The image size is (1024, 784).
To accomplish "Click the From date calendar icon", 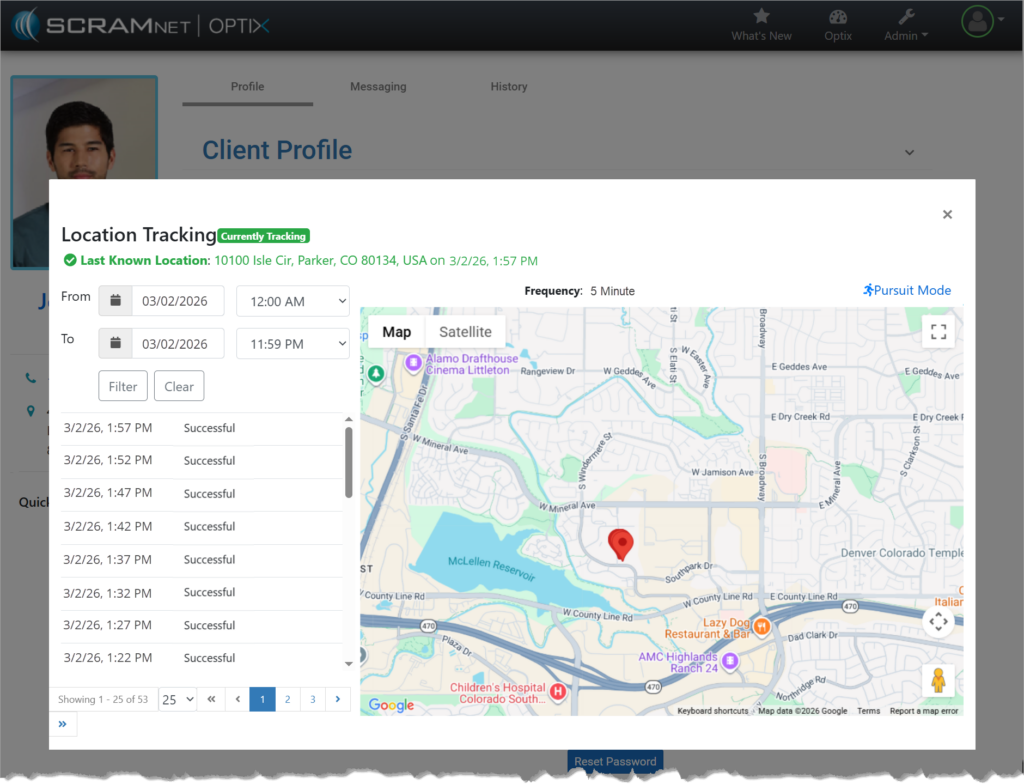I will pyautogui.click(x=116, y=301).
